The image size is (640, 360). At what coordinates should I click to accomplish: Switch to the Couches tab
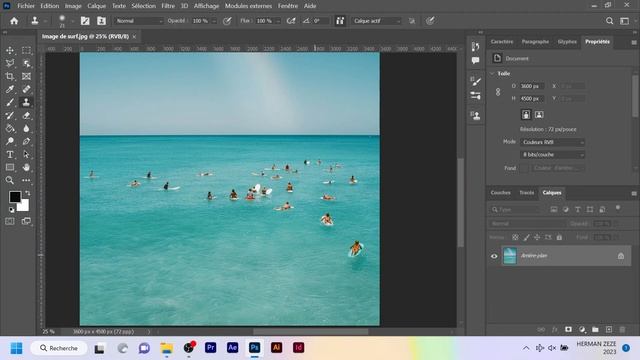[500, 193]
